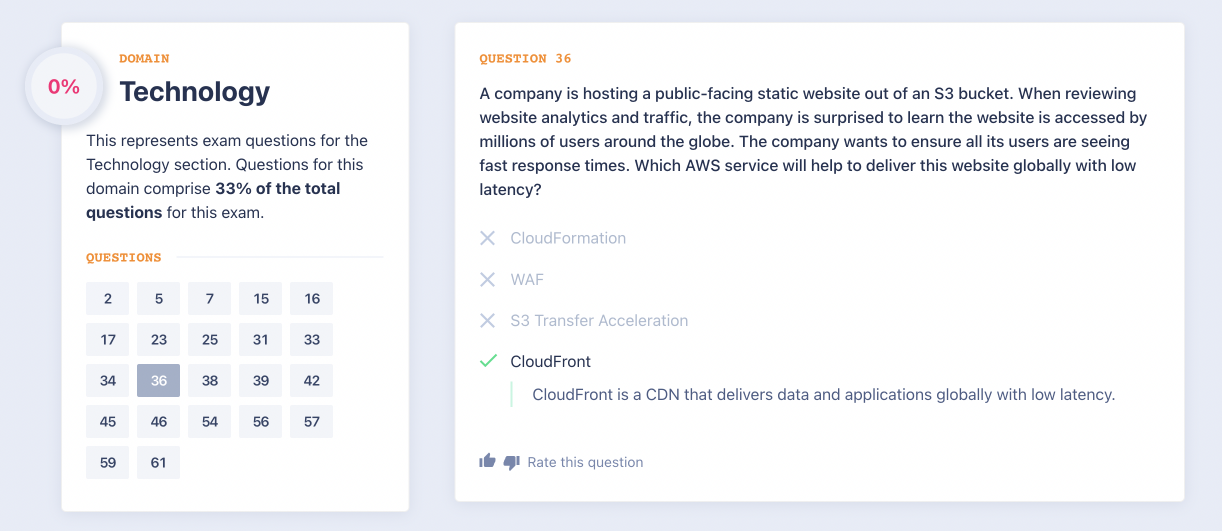
Task: Go to question 2
Action: click(x=108, y=298)
